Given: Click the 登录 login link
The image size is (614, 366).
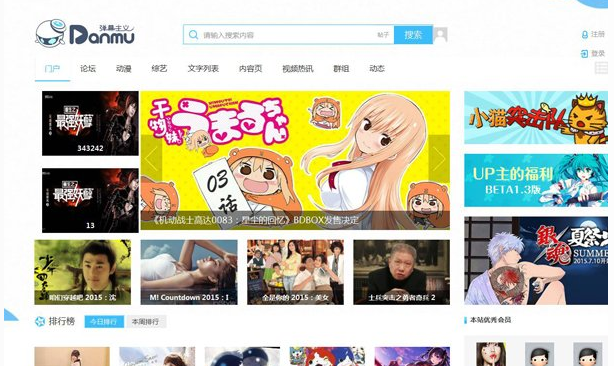Looking at the screenshot, I should [x=598, y=54].
